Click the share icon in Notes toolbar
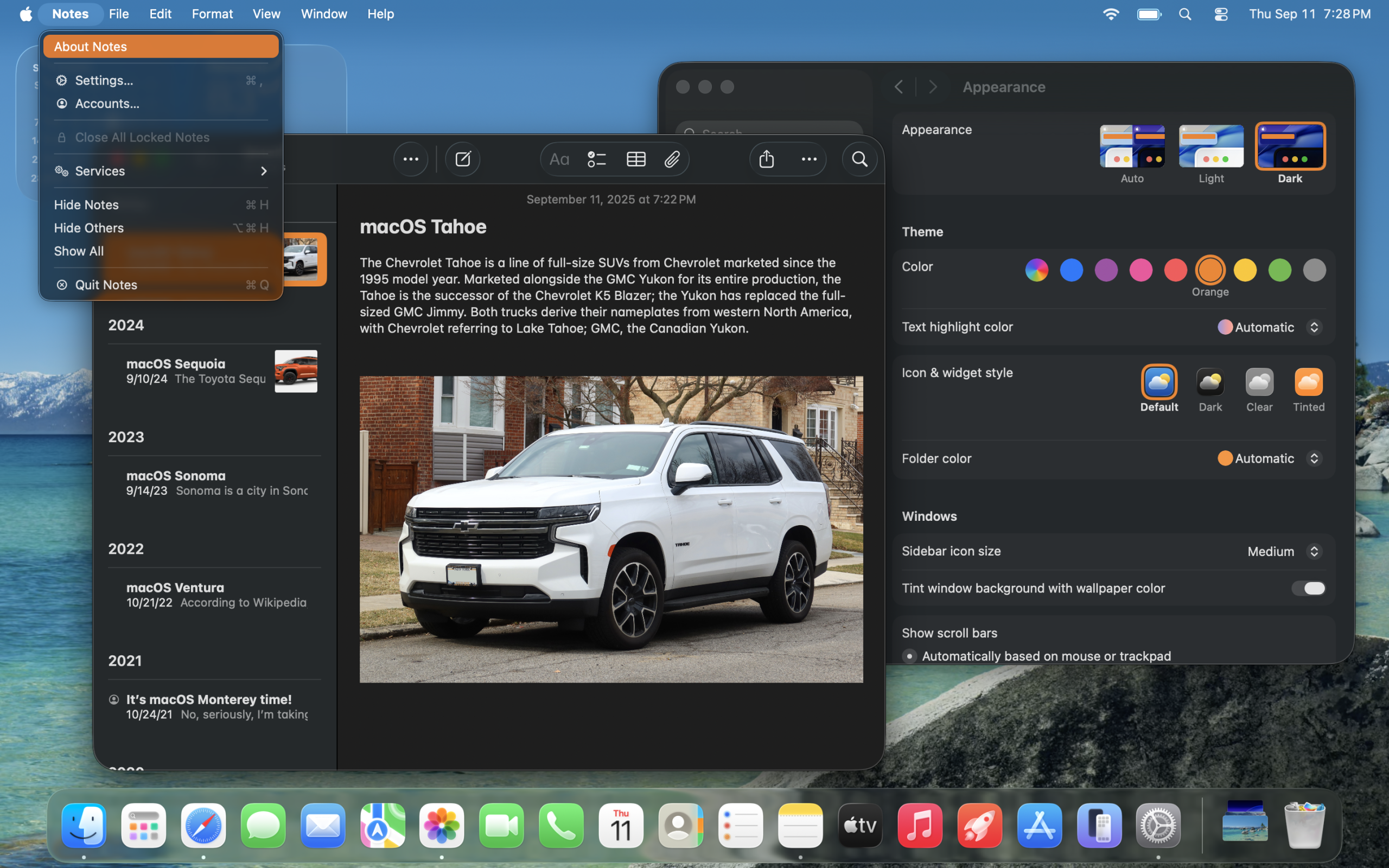The height and width of the screenshot is (868, 1389). tap(767, 159)
